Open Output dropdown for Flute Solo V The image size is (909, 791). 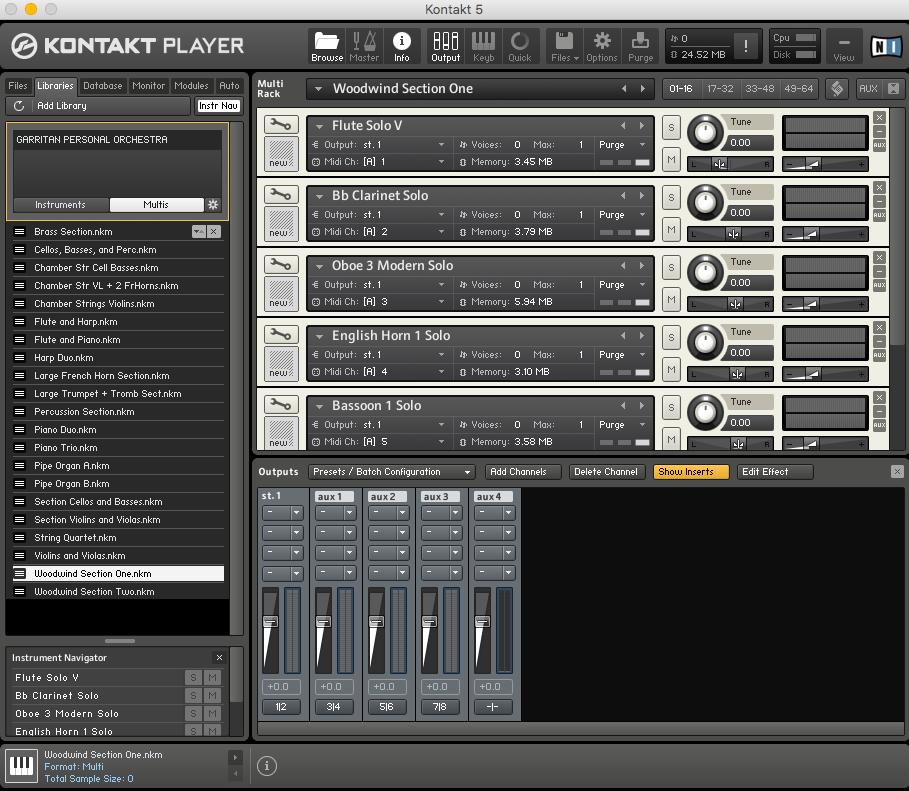click(442, 144)
